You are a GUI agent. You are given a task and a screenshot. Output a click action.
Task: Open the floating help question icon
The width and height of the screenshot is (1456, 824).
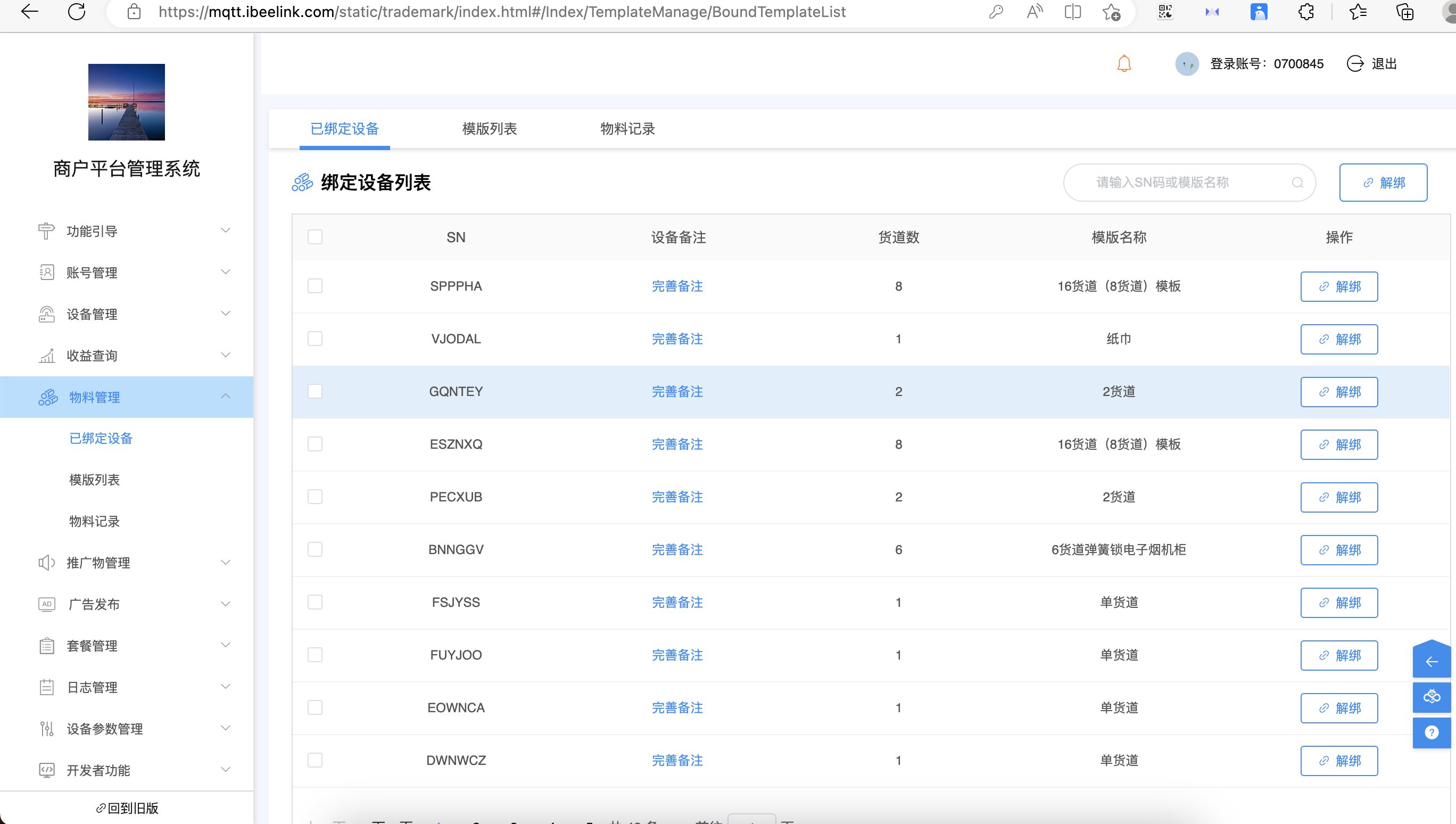[1432, 732]
